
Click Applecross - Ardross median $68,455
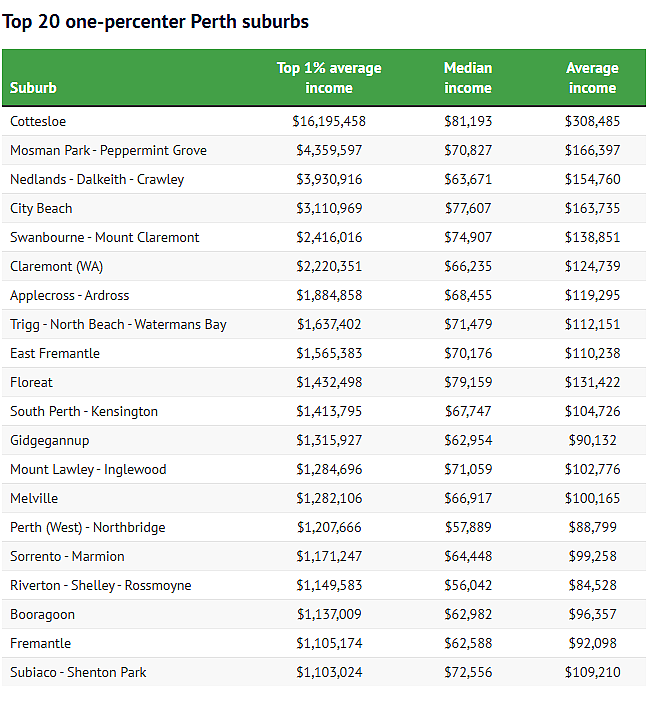468,295
